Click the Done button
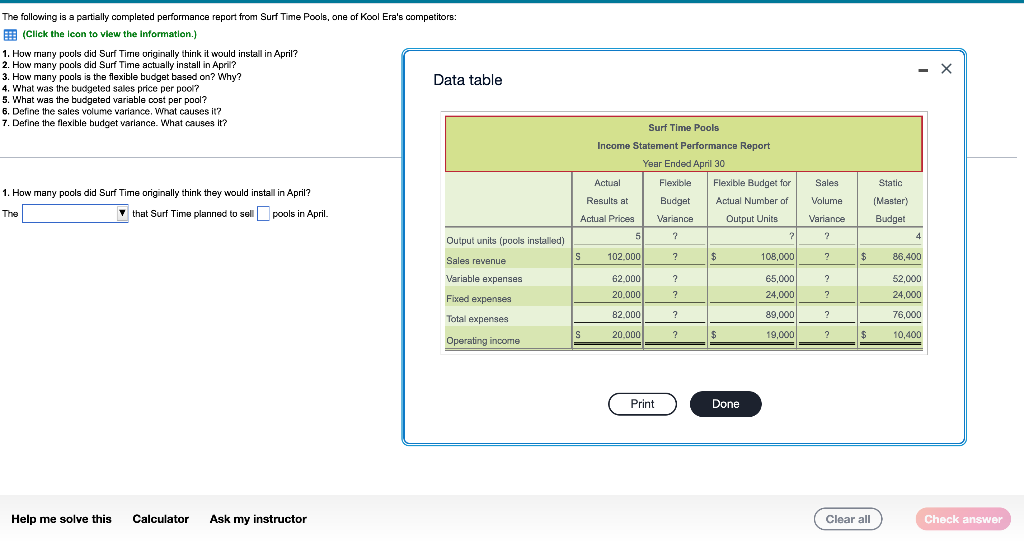 [726, 404]
